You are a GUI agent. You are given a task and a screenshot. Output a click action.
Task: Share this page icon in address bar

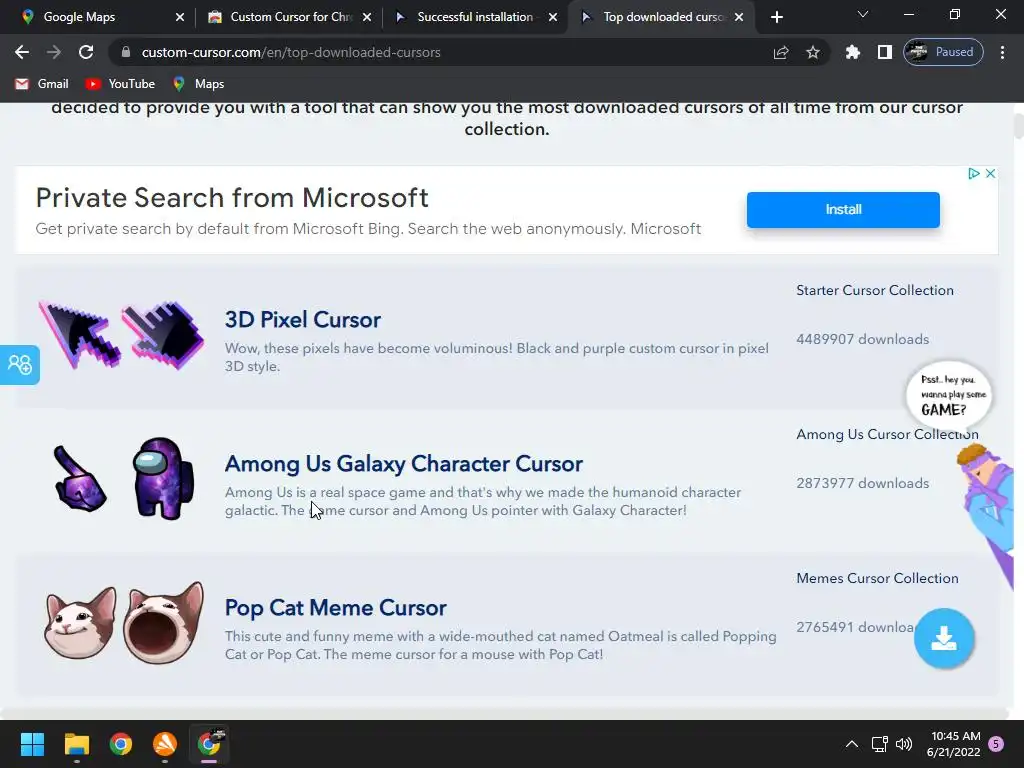tap(781, 52)
